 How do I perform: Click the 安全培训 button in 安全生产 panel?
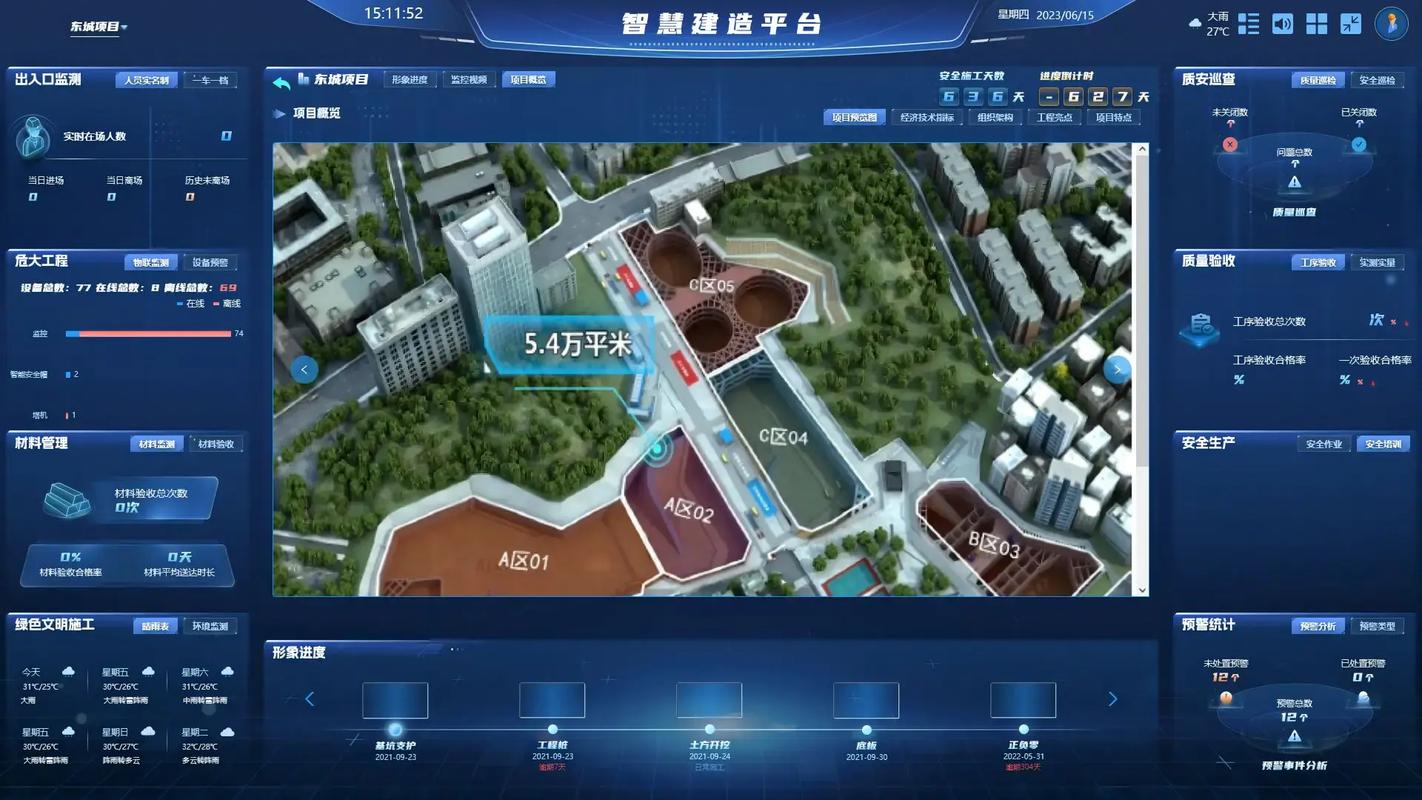click(x=1385, y=443)
